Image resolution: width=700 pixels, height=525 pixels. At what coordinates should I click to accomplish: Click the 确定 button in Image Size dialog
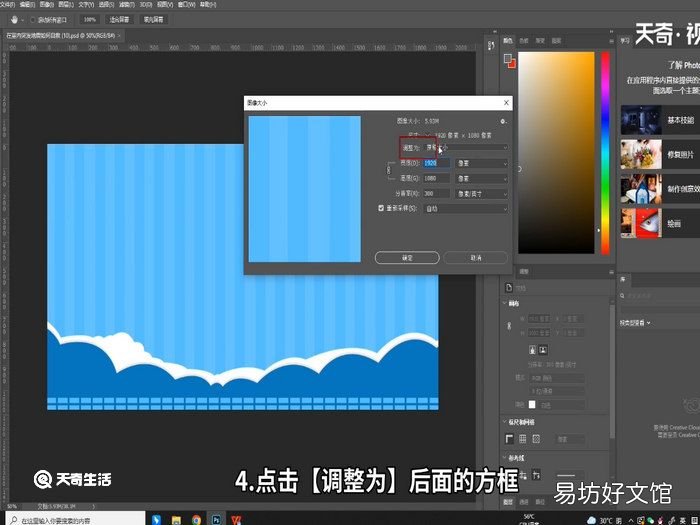407,258
